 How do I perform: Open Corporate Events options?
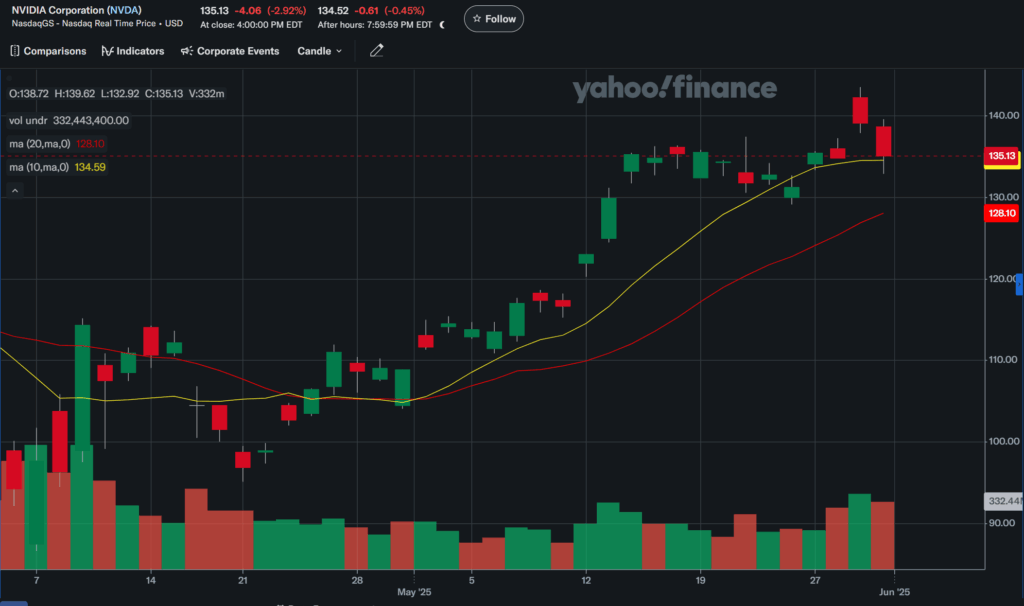coord(230,51)
